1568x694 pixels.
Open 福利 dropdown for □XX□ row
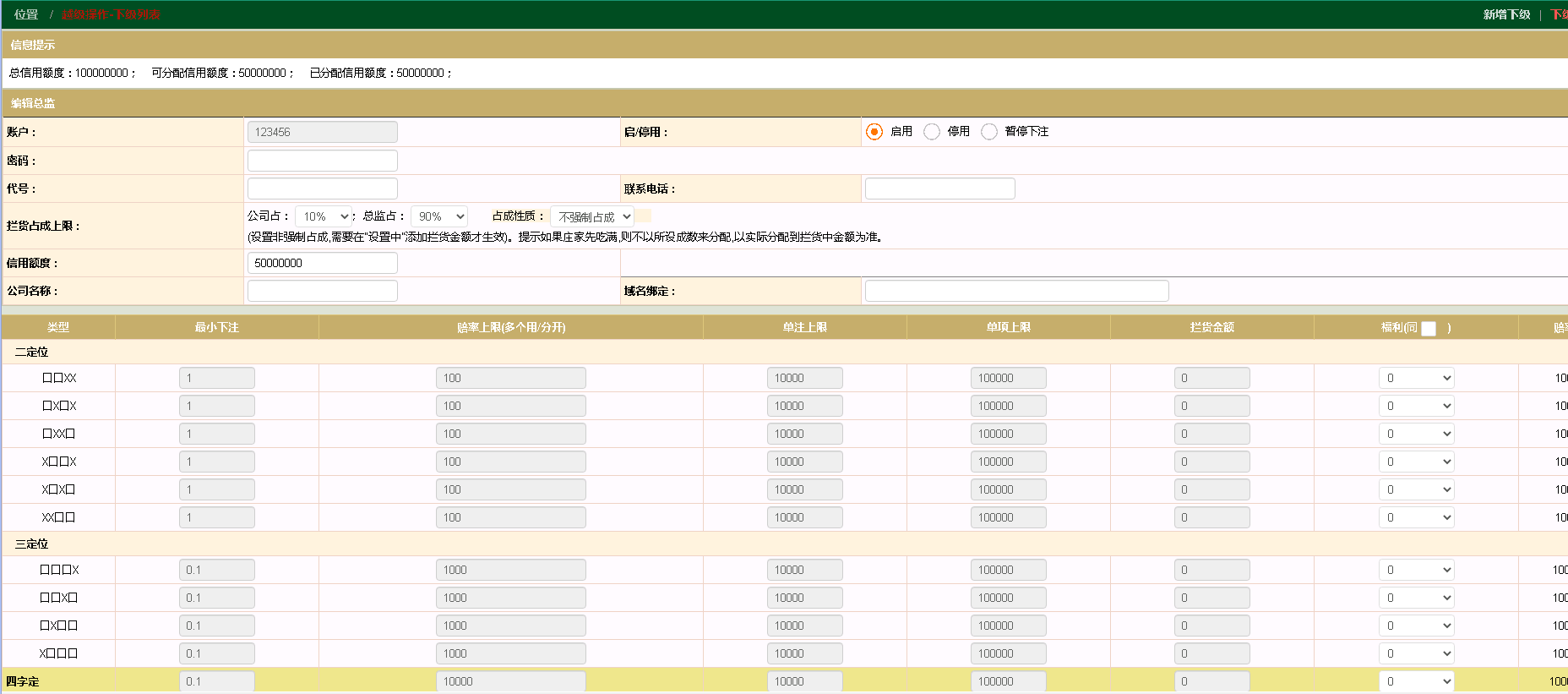[x=1417, y=434]
